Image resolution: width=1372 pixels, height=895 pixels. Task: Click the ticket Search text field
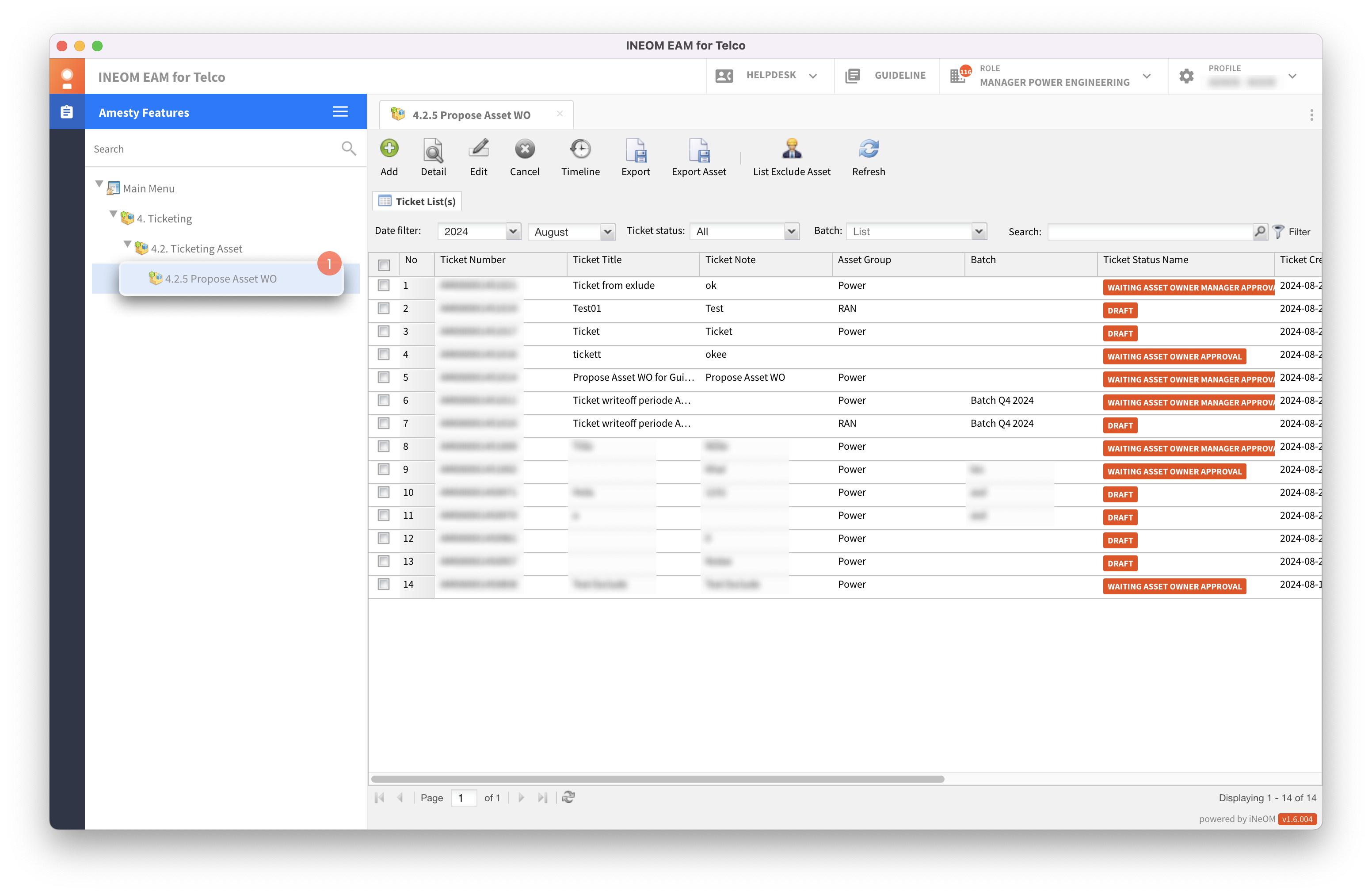coord(1150,232)
